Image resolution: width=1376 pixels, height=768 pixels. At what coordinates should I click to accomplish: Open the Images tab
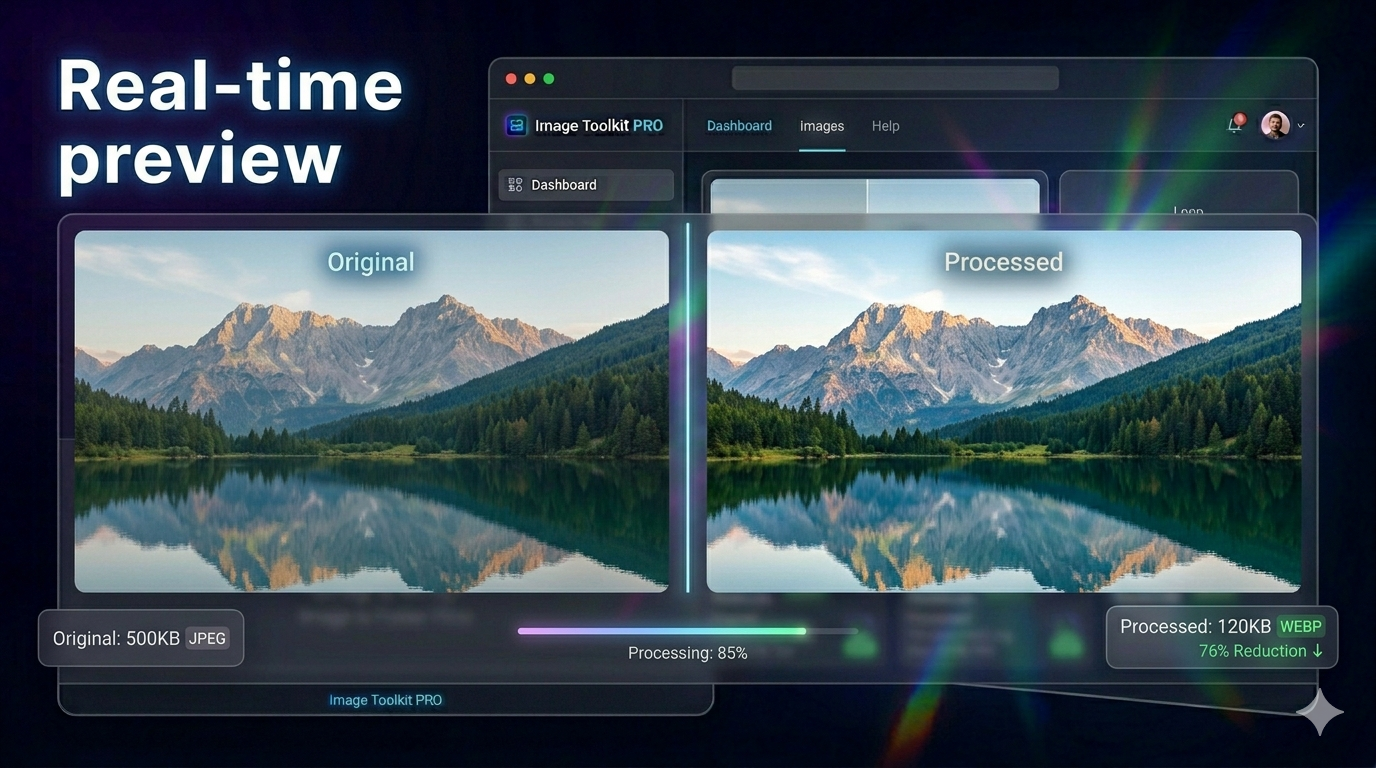[822, 126]
